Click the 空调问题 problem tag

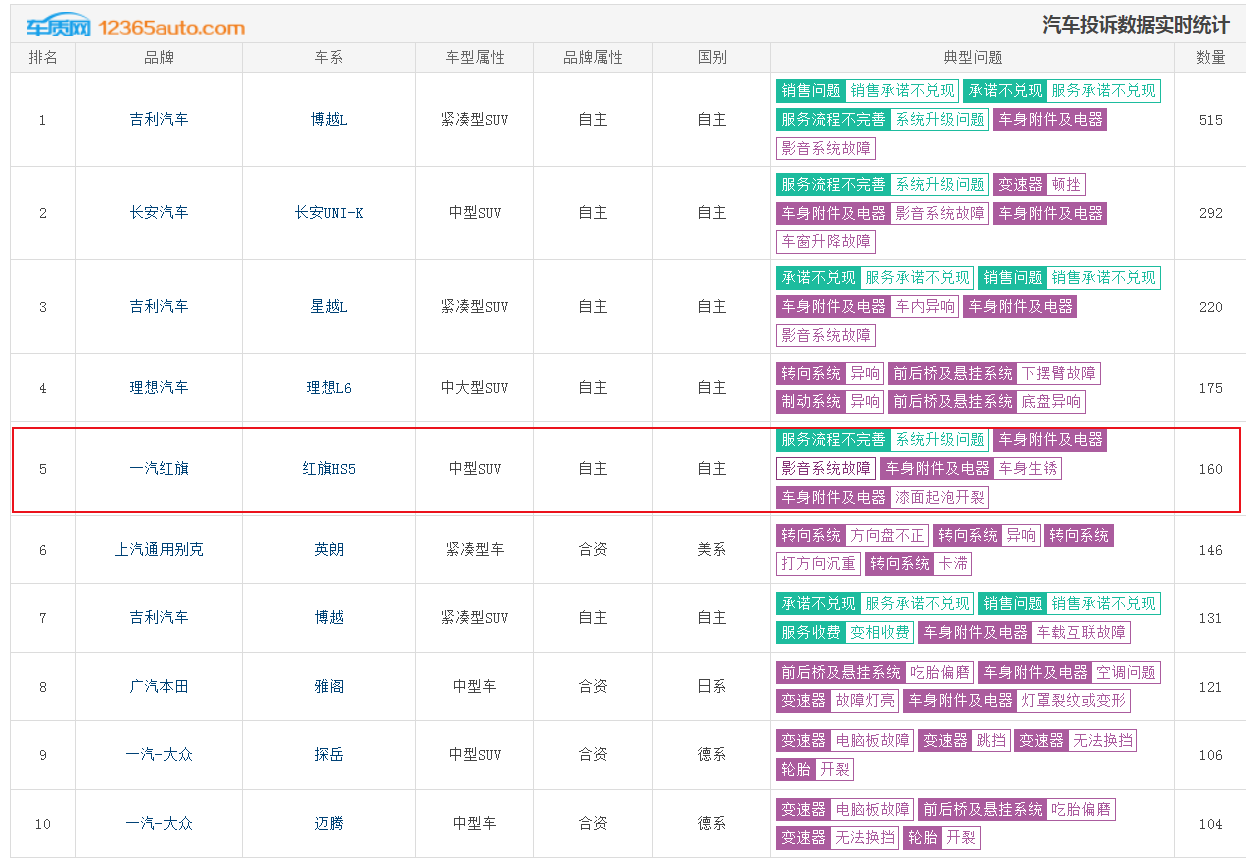click(x=1126, y=673)
